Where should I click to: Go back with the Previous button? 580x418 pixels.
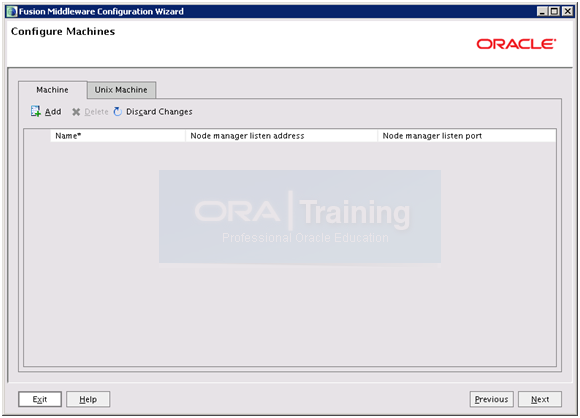tap(491, 399)
